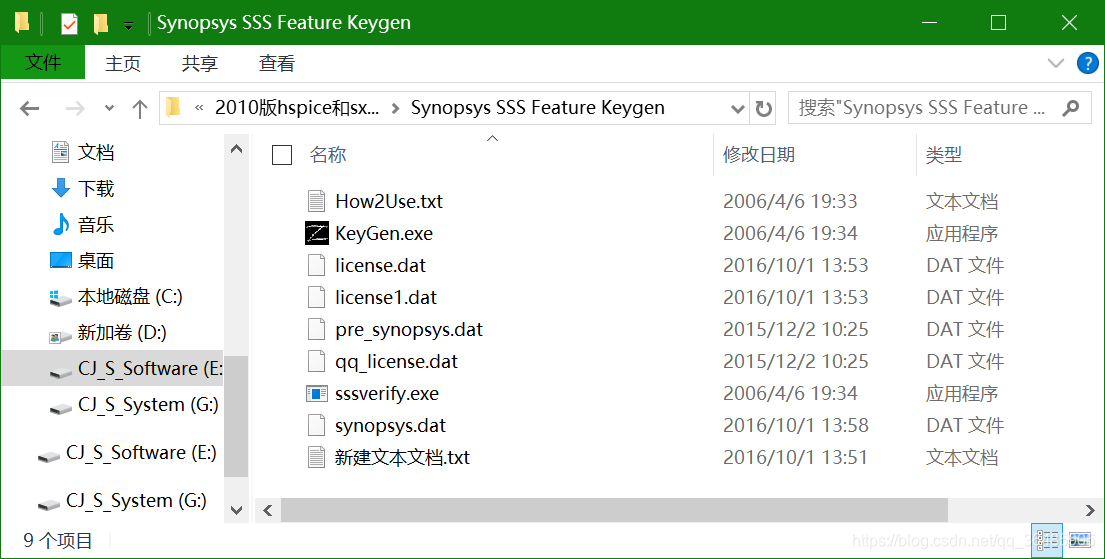Viewport: 1105px width, 559px height.
Task: Expand the address bar history dropdown
Action: [x=738, y=109]
